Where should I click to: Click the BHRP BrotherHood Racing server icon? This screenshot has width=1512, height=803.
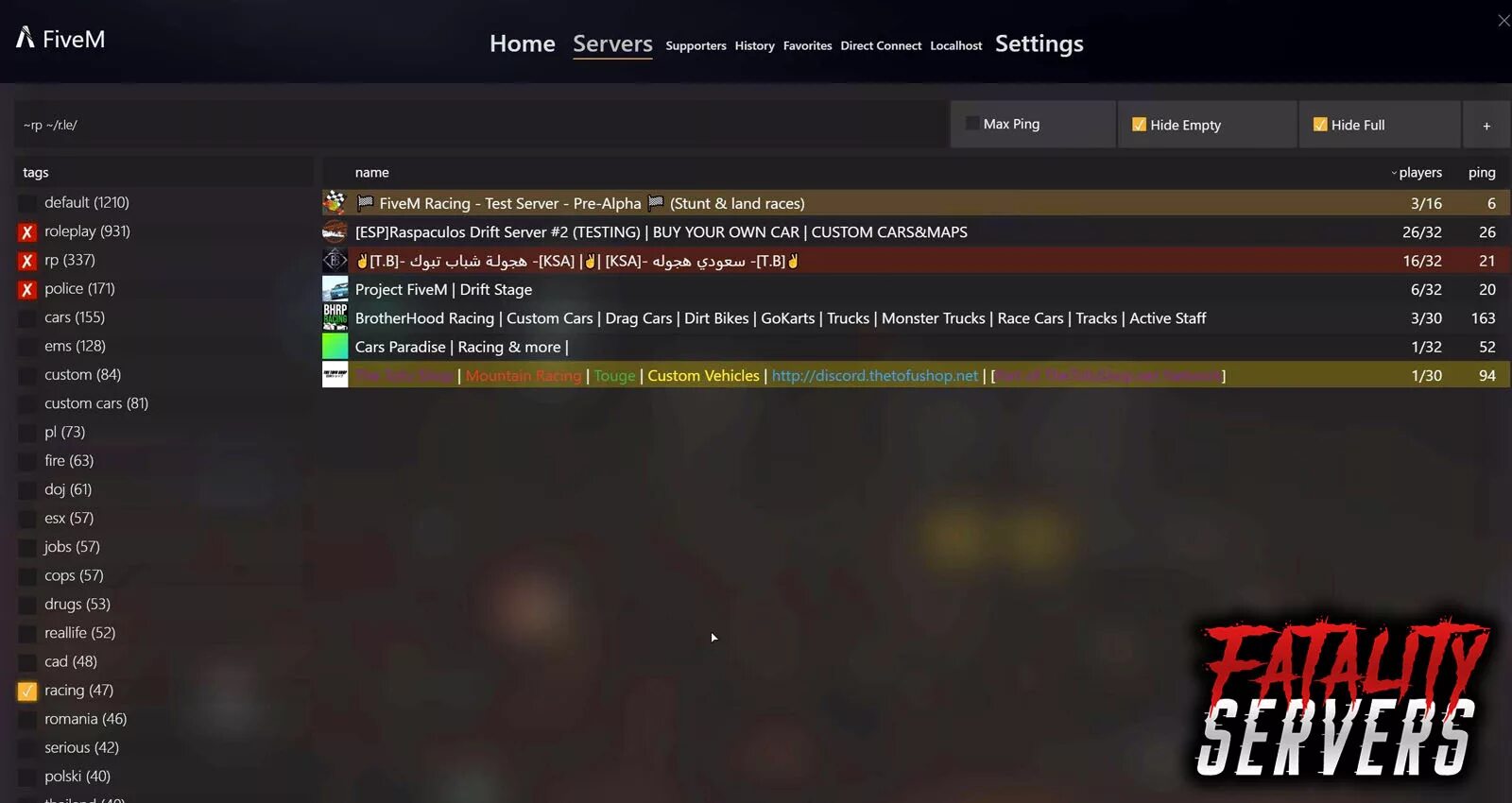(335, 317)
